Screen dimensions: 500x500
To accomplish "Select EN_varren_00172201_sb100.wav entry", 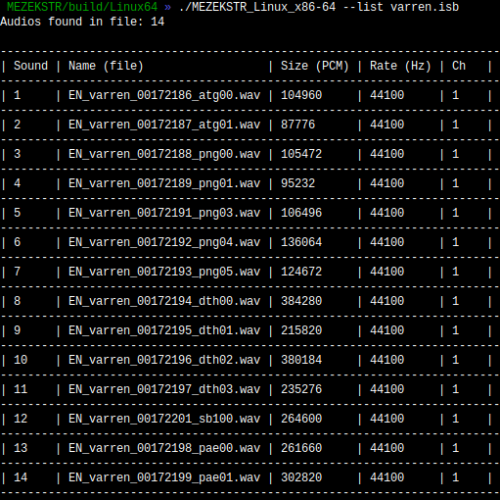I will click(x=164, y=419).
